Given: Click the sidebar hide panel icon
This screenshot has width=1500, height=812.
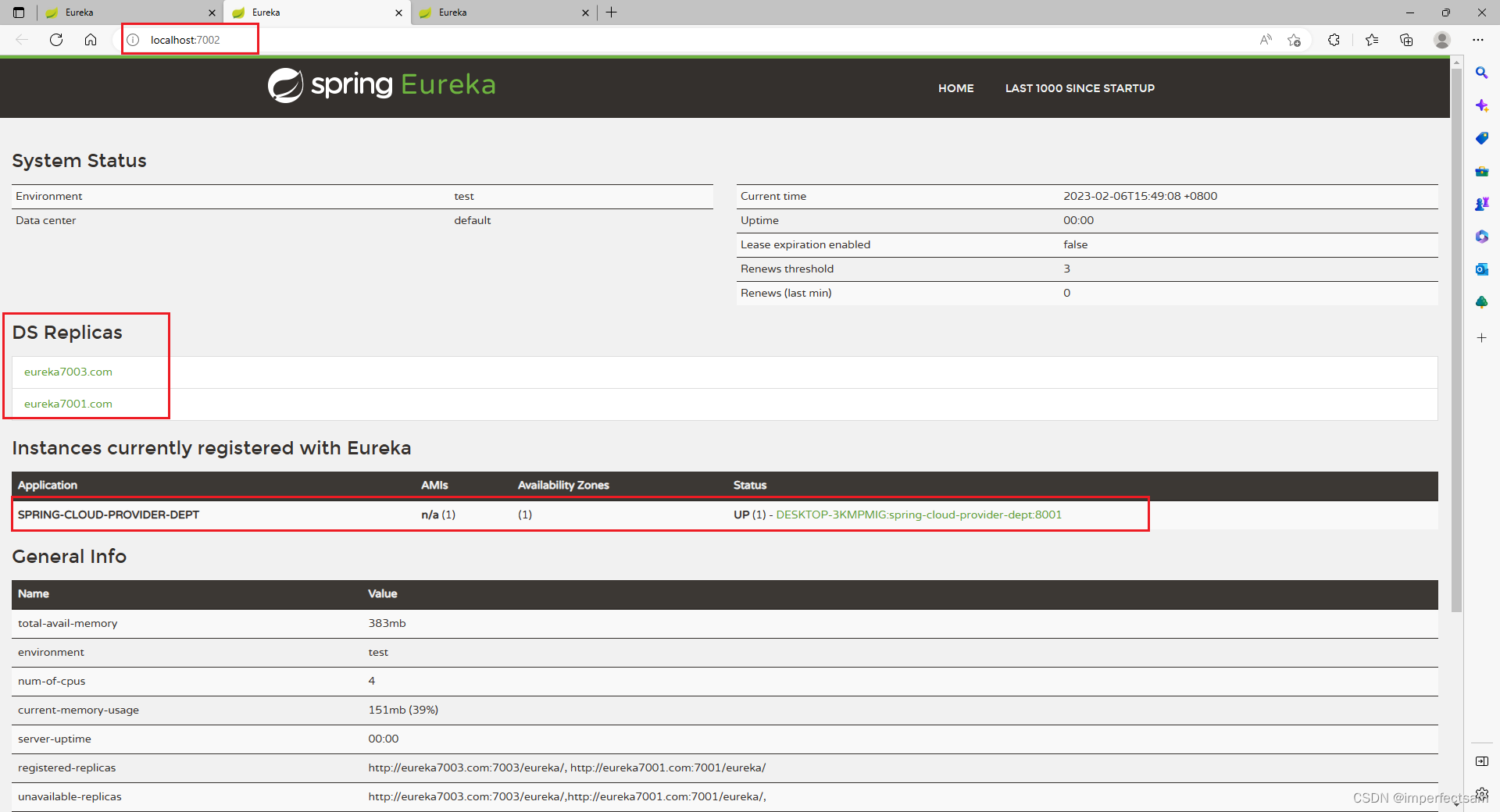Looking at the screenshot, I should pos(1481,761).
